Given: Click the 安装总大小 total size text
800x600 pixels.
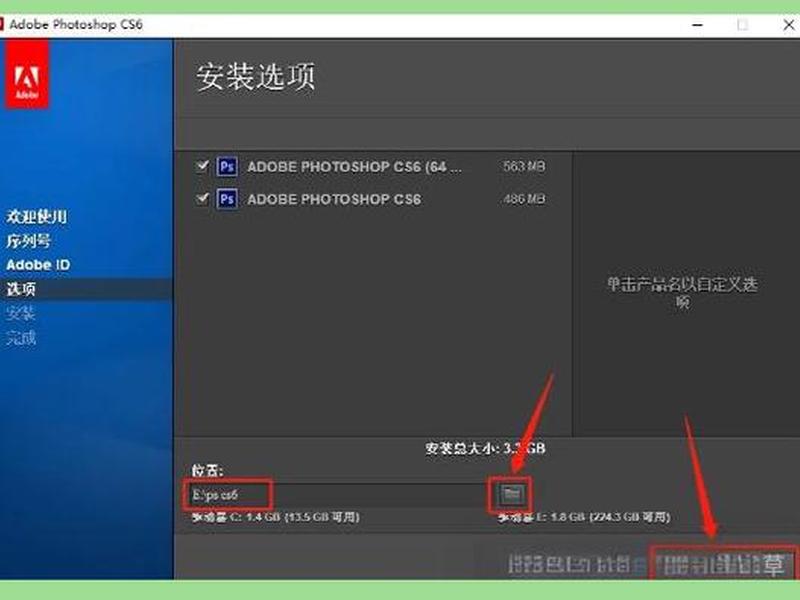Looking at the screenshot, I should pos(485,448).
